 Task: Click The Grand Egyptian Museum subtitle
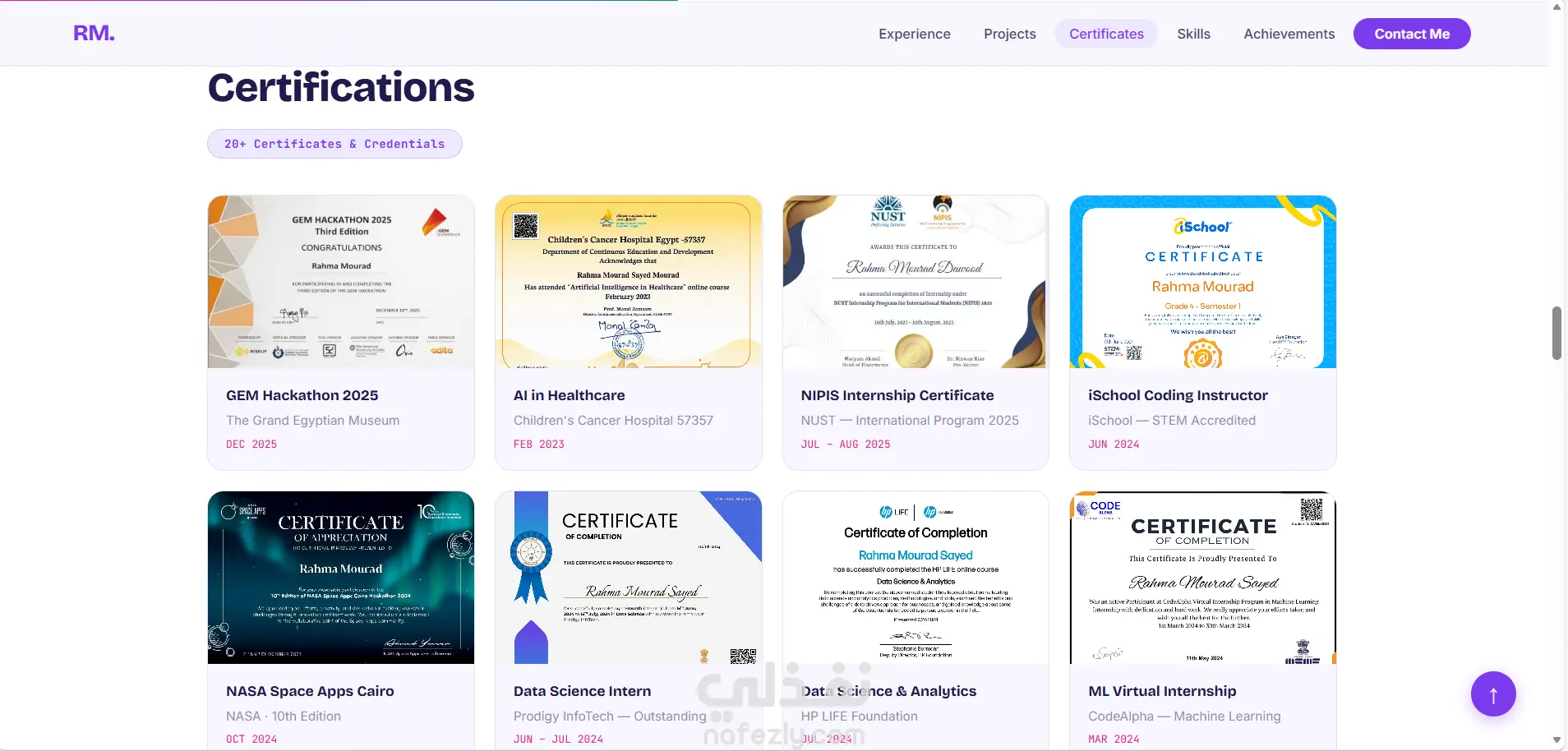pyautogui.click(x=313, y=420)
